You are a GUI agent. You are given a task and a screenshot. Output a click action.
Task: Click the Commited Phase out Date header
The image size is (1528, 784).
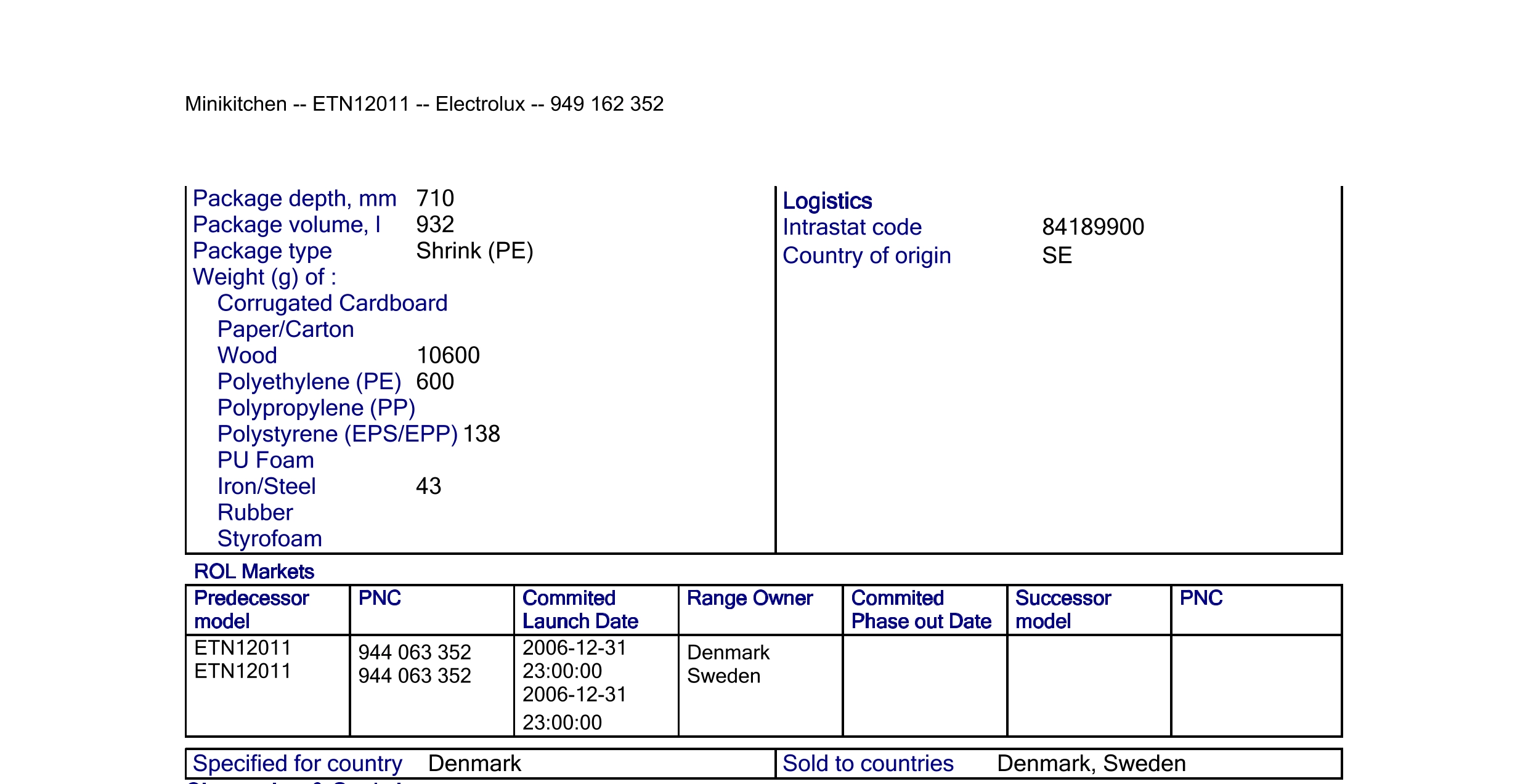(x=921, y=610)
